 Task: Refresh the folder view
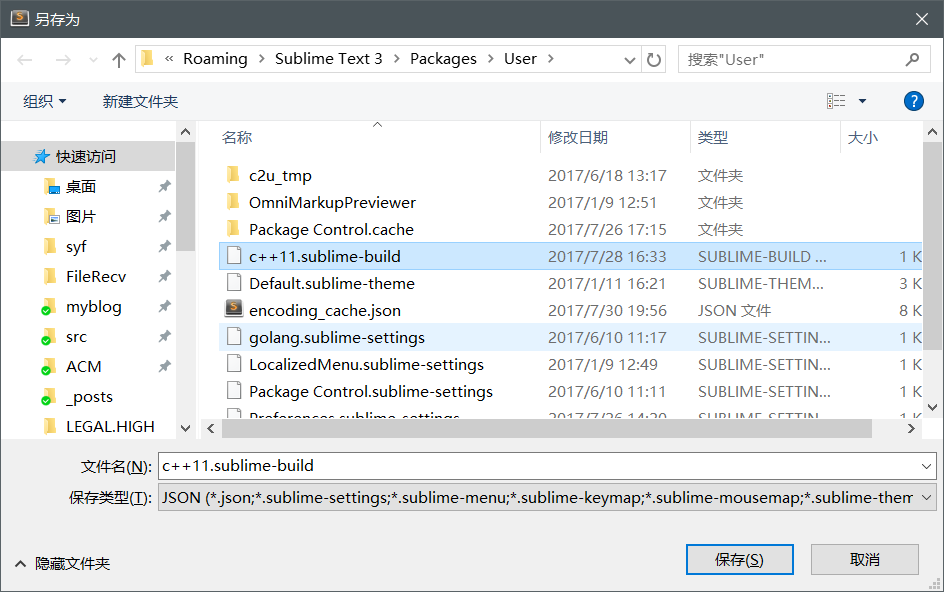(655, 59)
